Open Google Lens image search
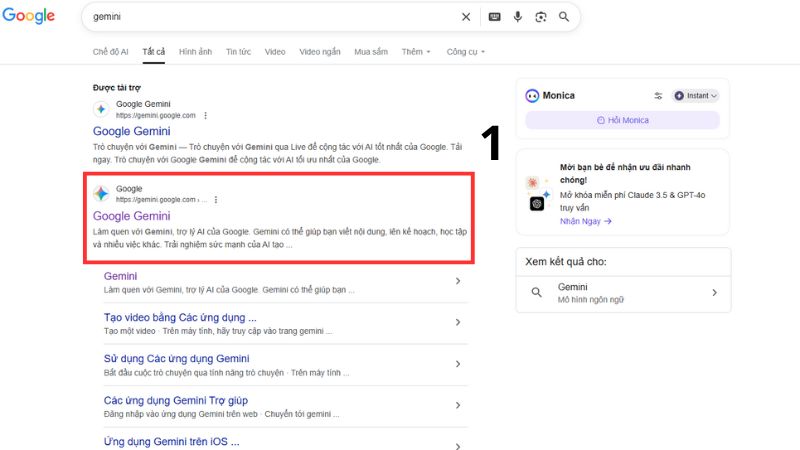 (541, 17)
